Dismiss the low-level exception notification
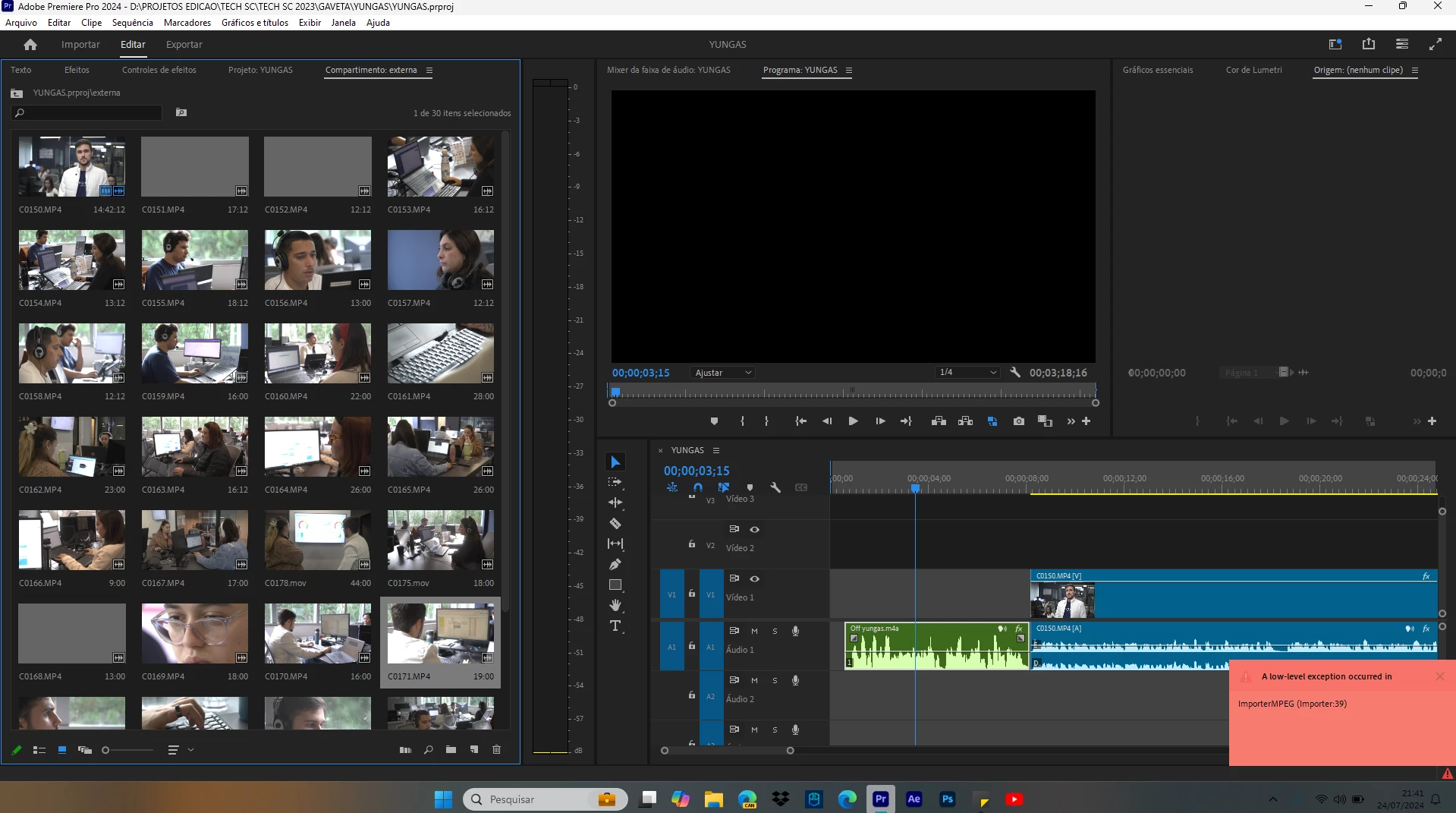 pyautogui.click(x=1440, y=676)
